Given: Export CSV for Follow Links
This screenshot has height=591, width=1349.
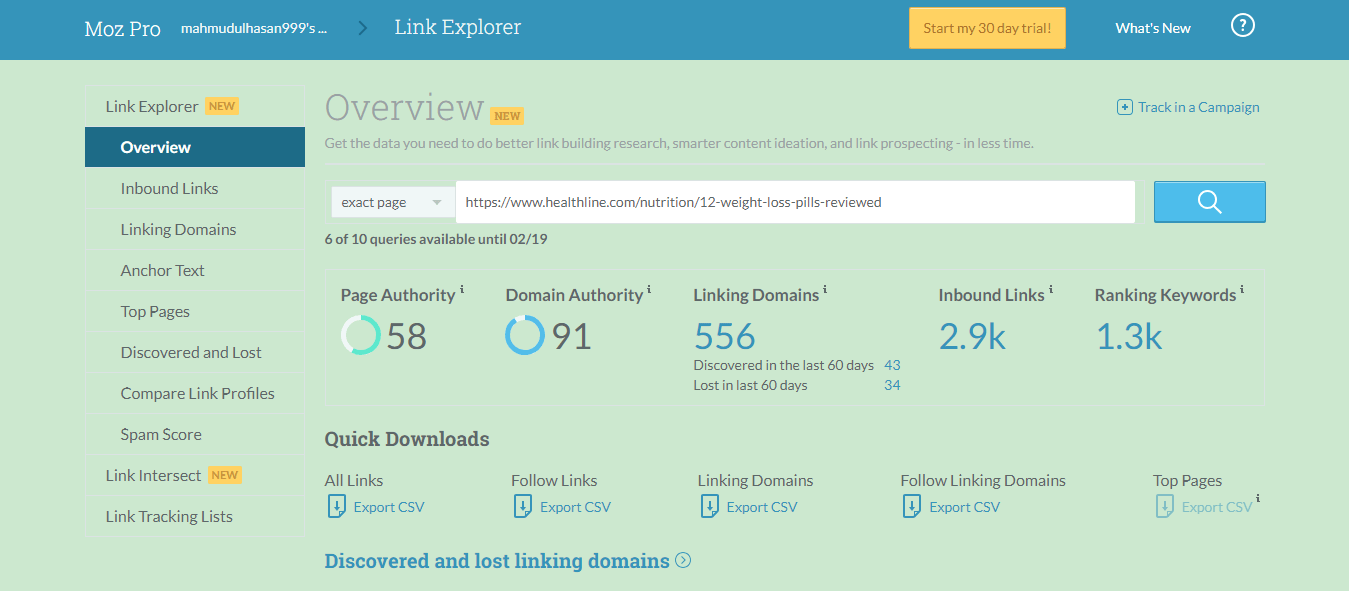Looking at the screenshot, I should 575,507.
